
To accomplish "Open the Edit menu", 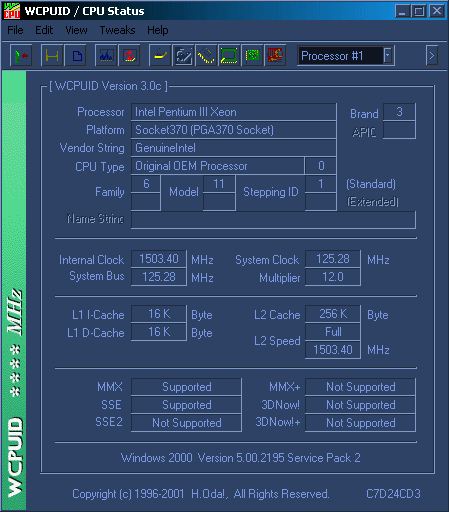I will point(44,30).
